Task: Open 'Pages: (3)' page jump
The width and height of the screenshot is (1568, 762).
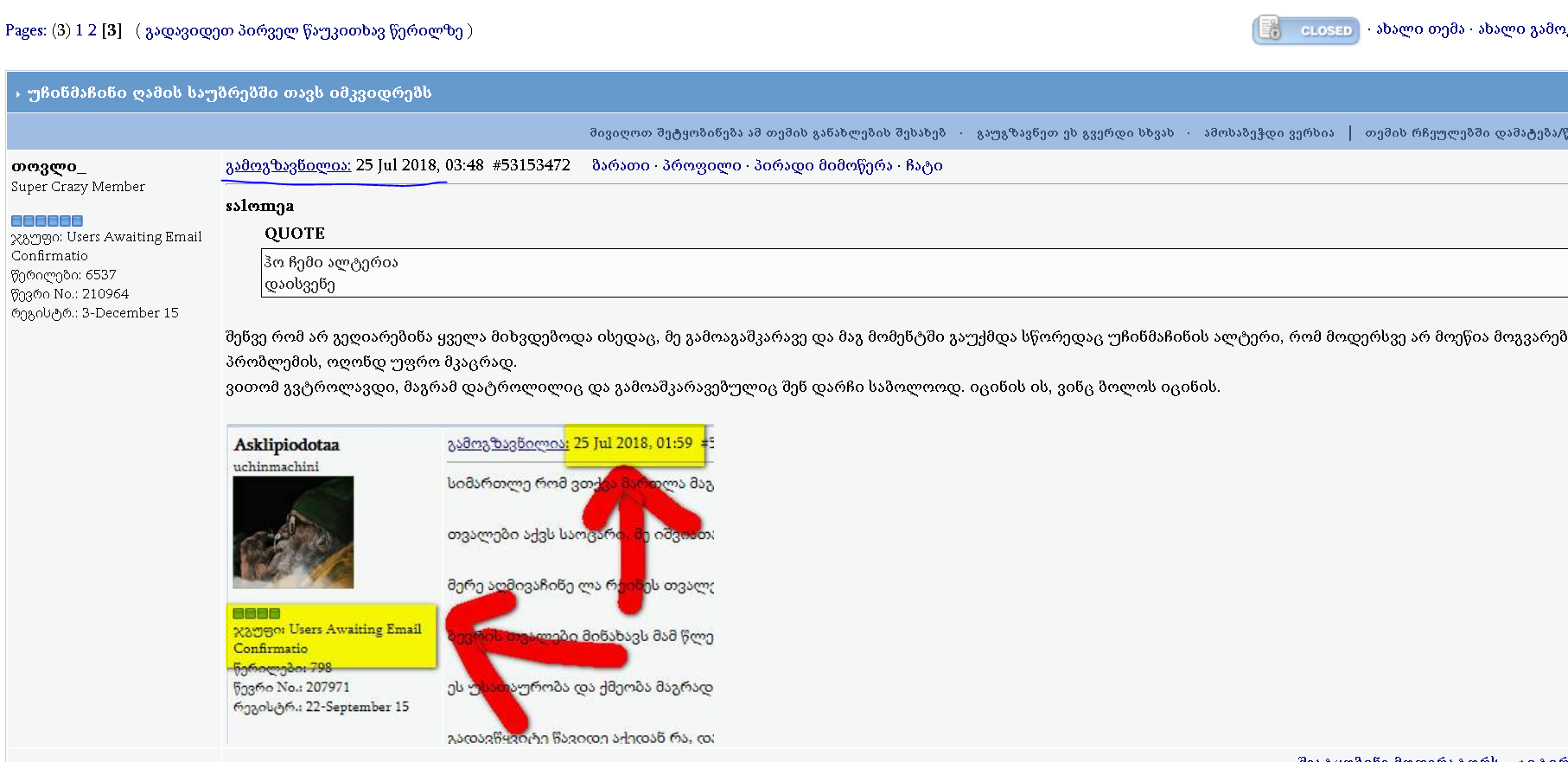Action: point(37,30)
